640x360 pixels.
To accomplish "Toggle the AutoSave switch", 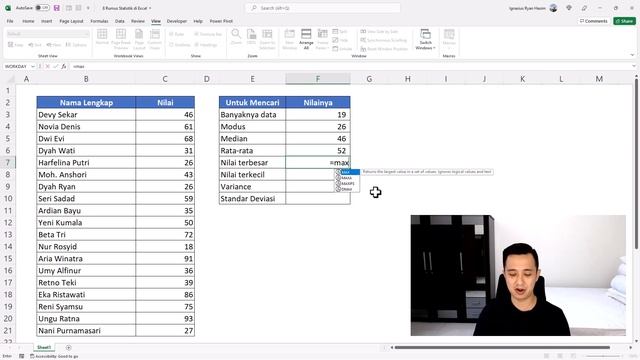I will point(42,8).
